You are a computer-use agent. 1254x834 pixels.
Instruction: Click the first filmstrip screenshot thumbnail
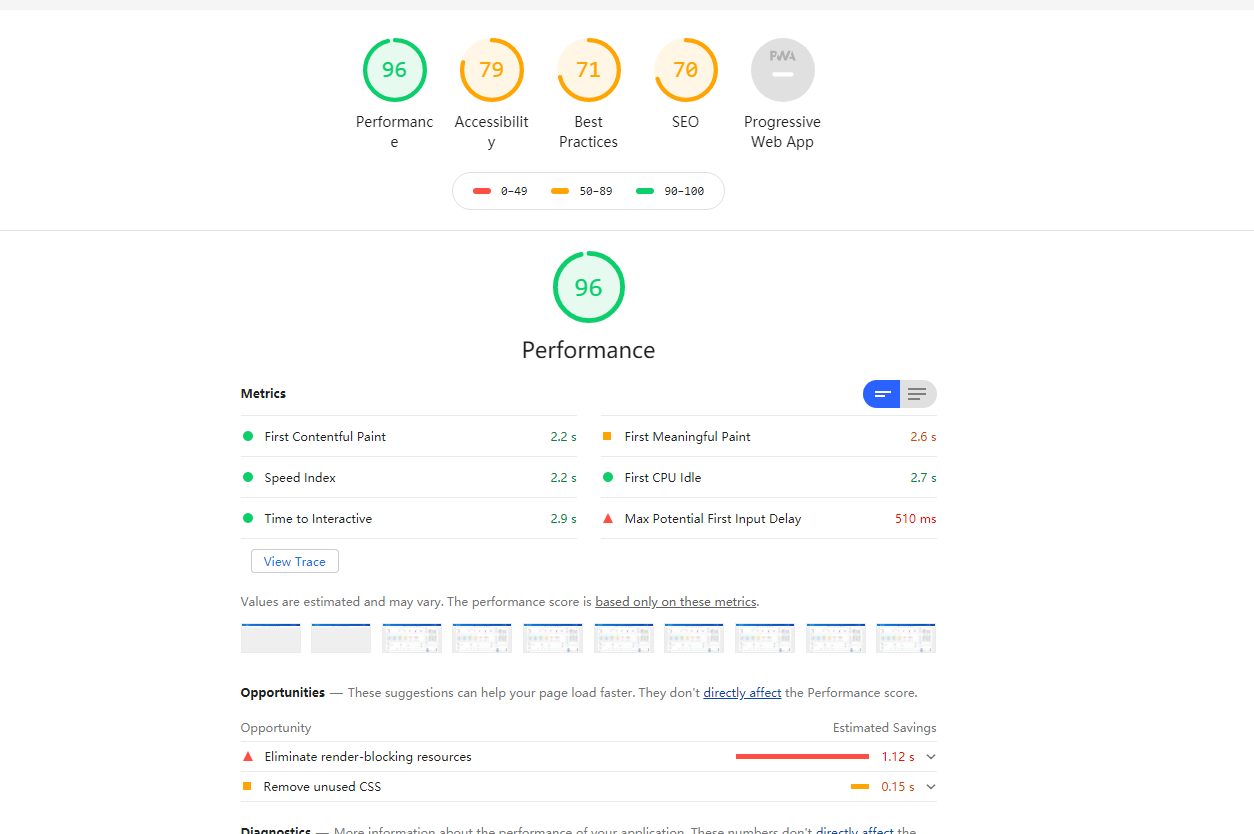tap(271, 638)
